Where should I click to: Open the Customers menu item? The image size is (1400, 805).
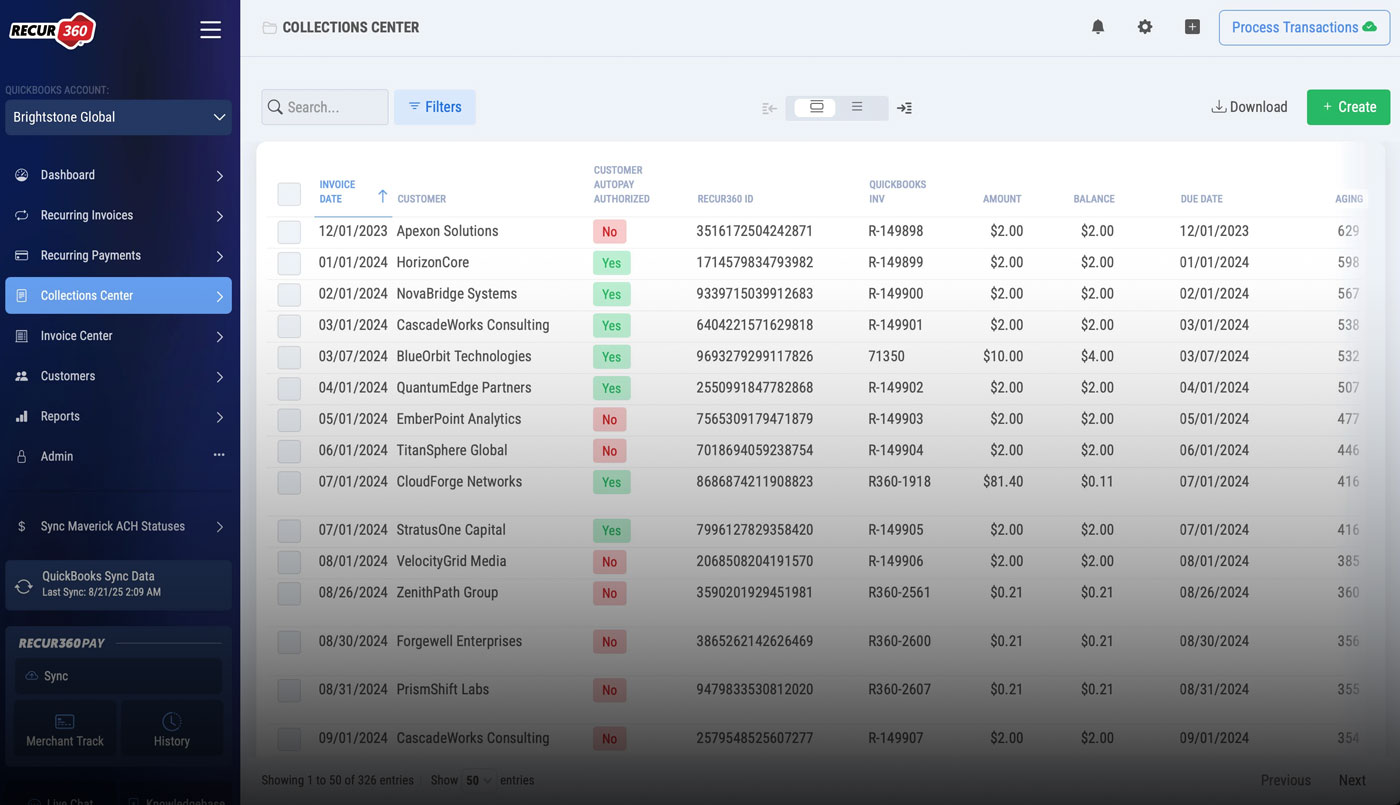tap(118, 376)
